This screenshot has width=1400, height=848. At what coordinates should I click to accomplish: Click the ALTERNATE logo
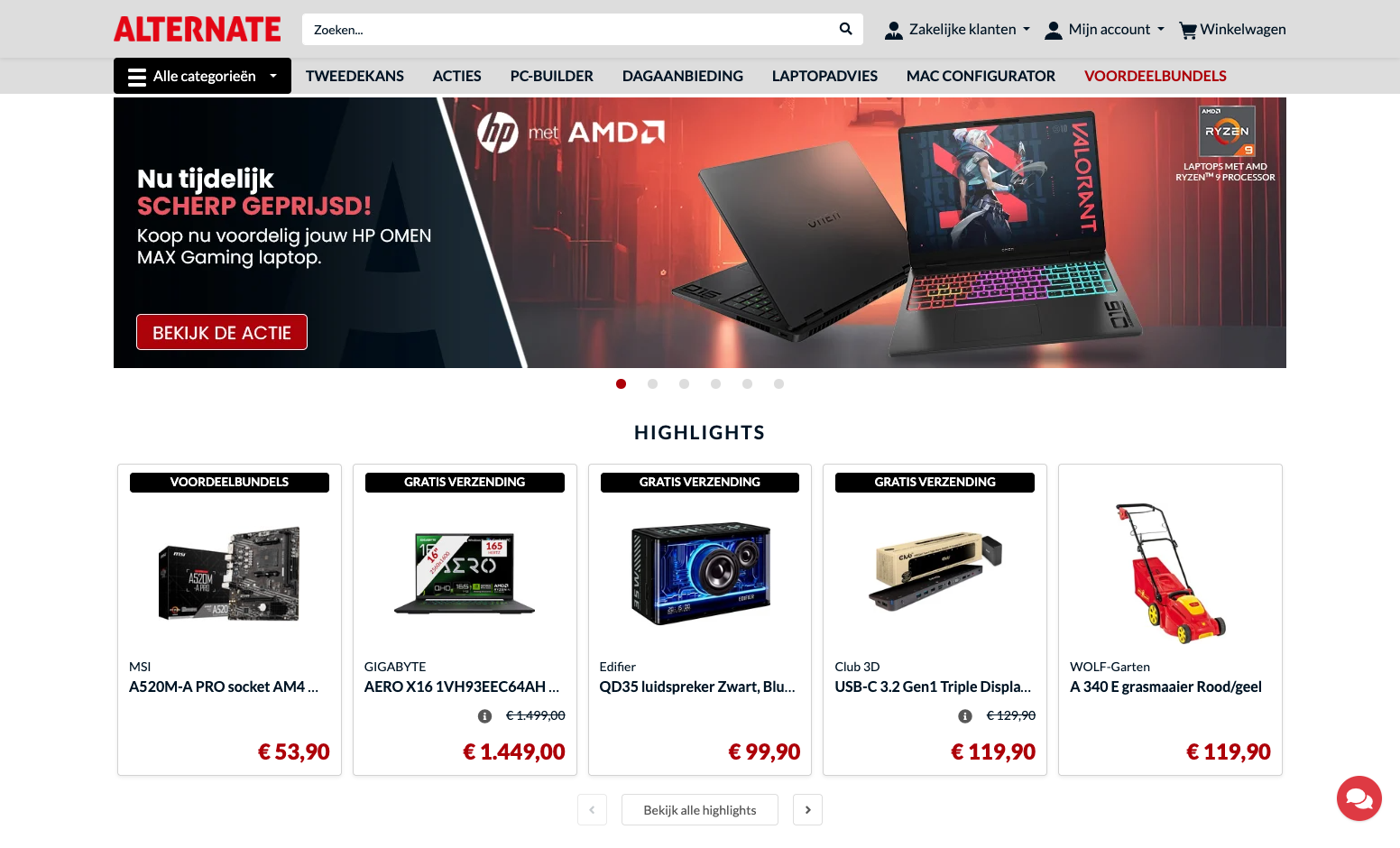click(197, 29)
